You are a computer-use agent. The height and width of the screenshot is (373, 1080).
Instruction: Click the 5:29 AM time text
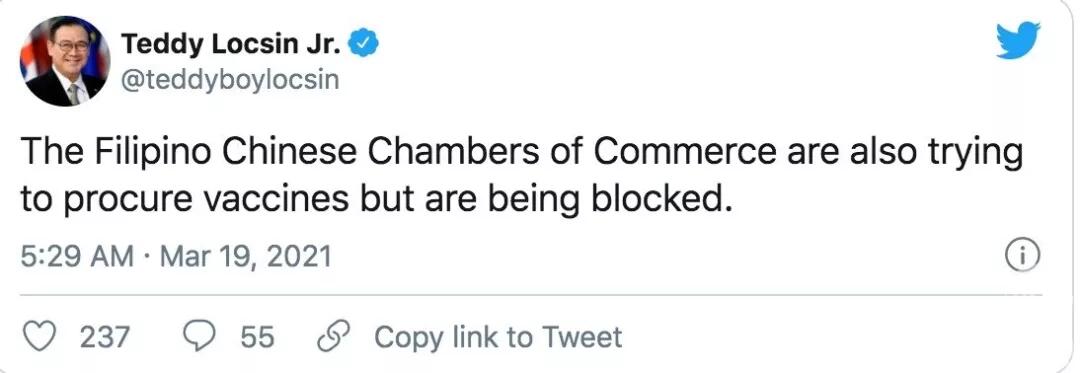77,257
